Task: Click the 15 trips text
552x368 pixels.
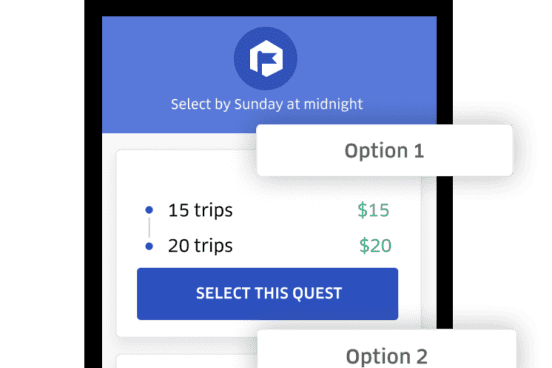Action: 200,210
